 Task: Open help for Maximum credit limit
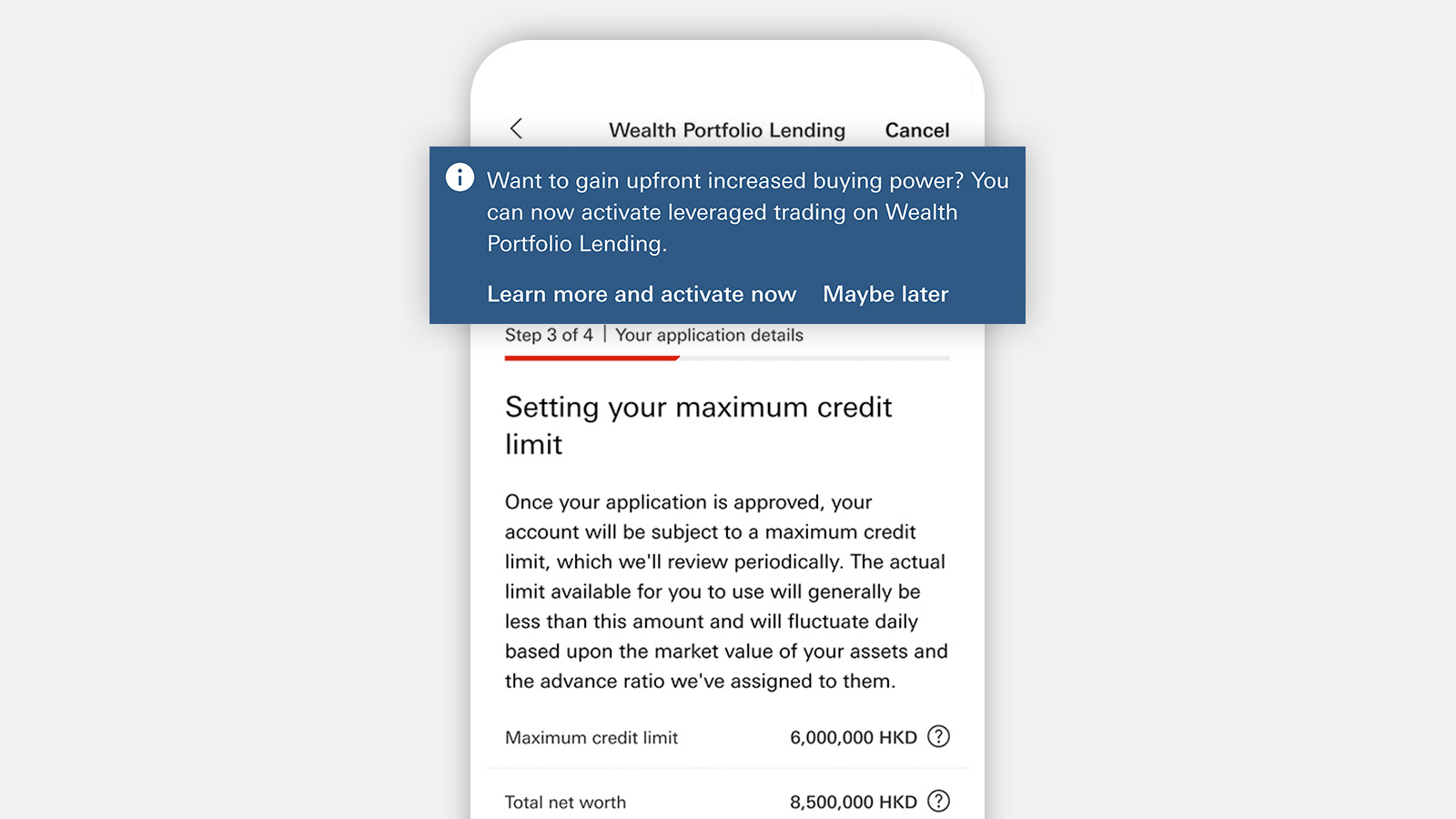click(938, 736)
